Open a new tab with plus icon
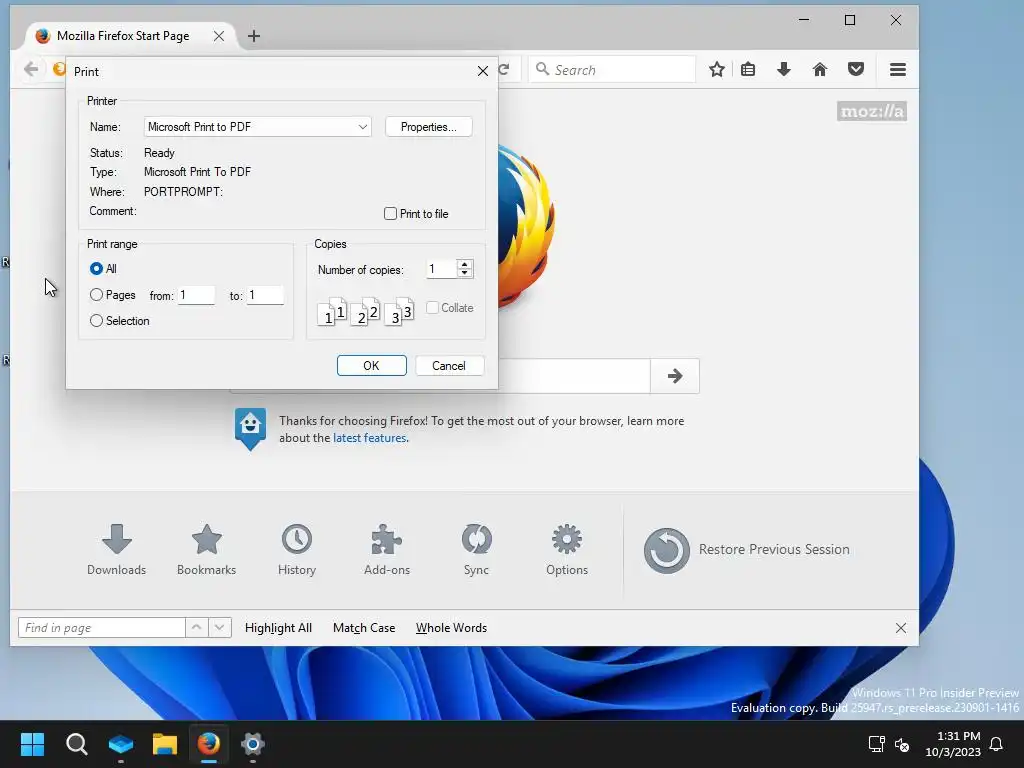The image size is (1024, 768). point(254,36)
